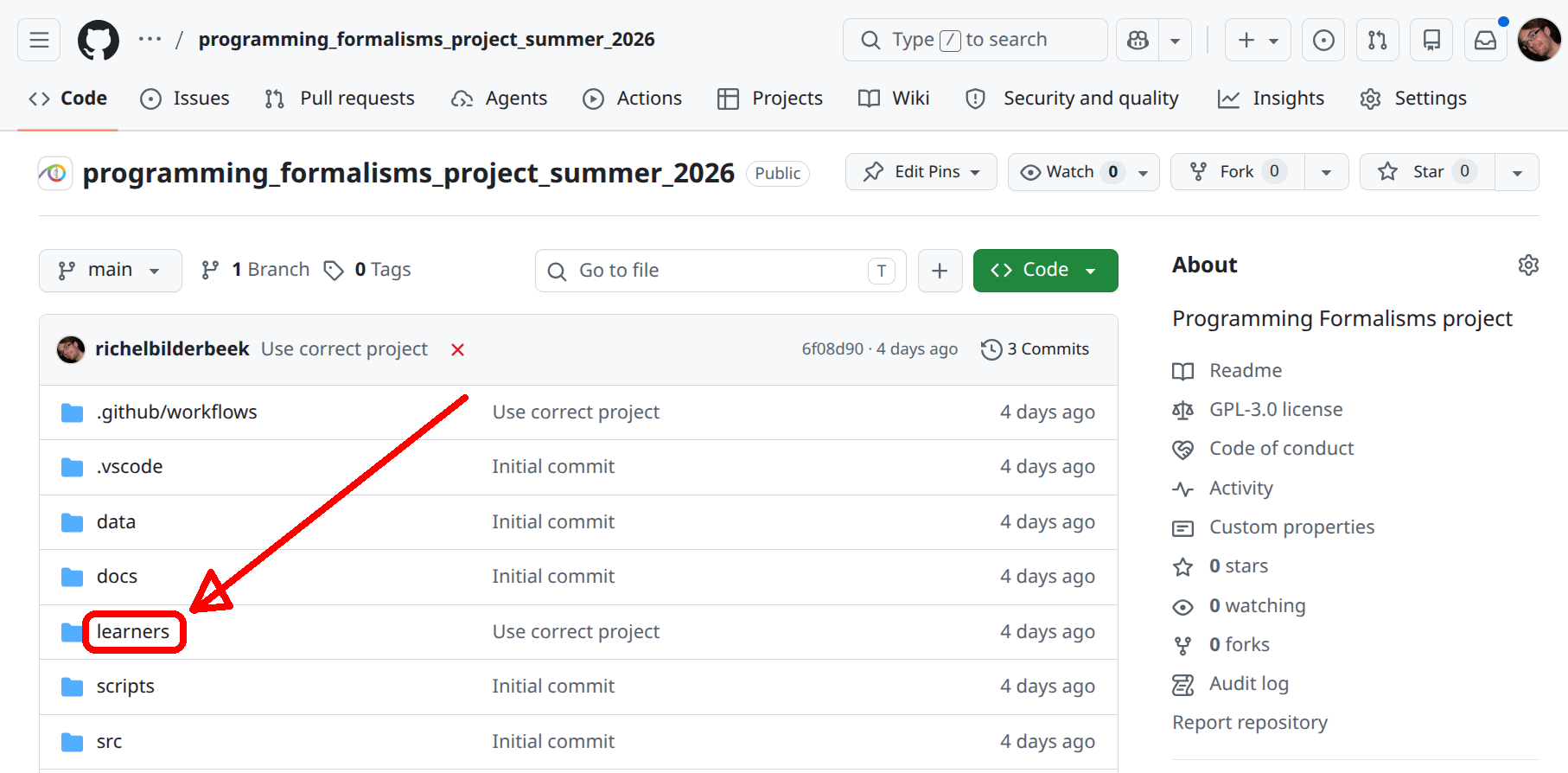Open the issues icon in top bar
The width and height of the screenshot is (1568, 773).
[1323, 40]
